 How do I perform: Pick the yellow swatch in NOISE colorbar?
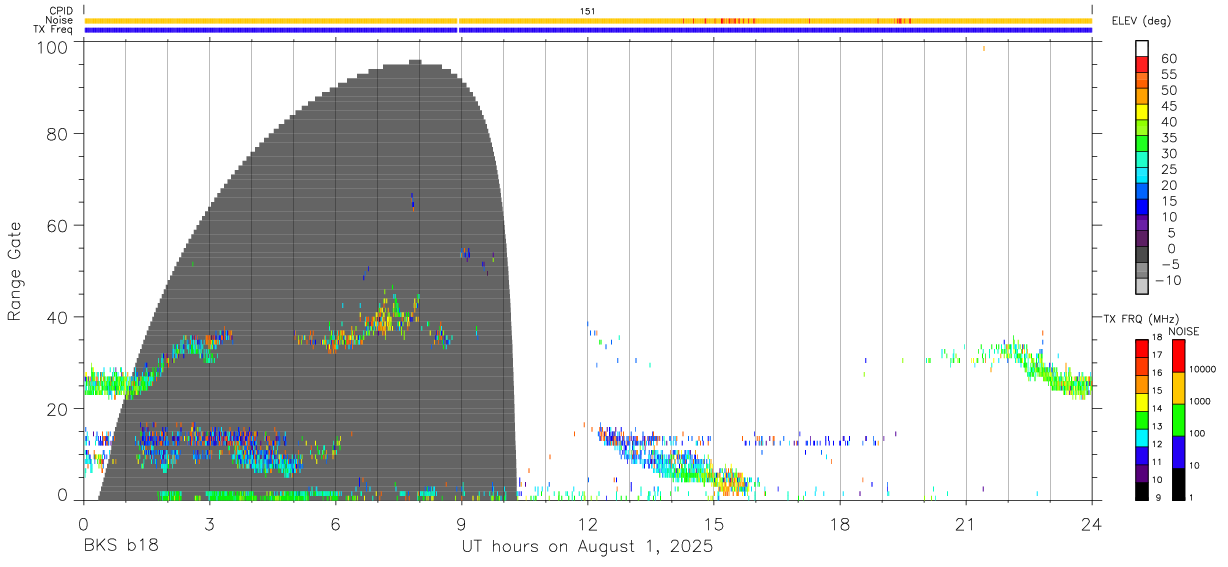pos(1179,387)
